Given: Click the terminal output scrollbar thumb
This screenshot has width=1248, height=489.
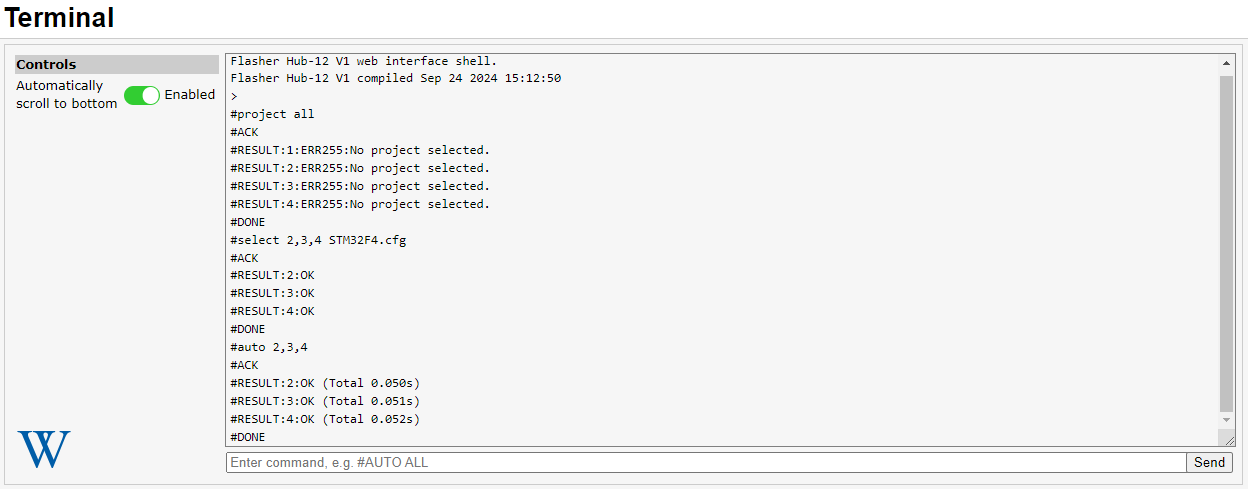Looking at the screenshot, I should 1227,240.
